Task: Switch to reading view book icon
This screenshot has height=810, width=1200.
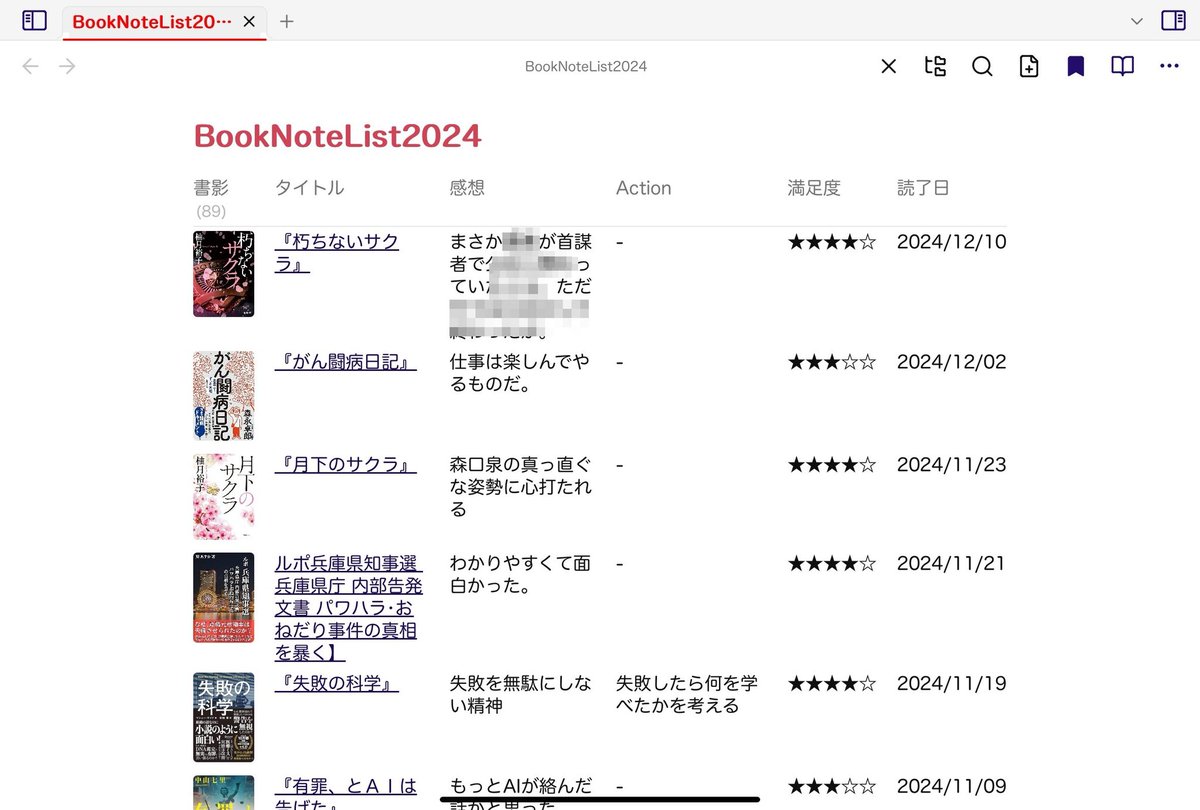Action: pyautogui.click(x=1122, y=66)
